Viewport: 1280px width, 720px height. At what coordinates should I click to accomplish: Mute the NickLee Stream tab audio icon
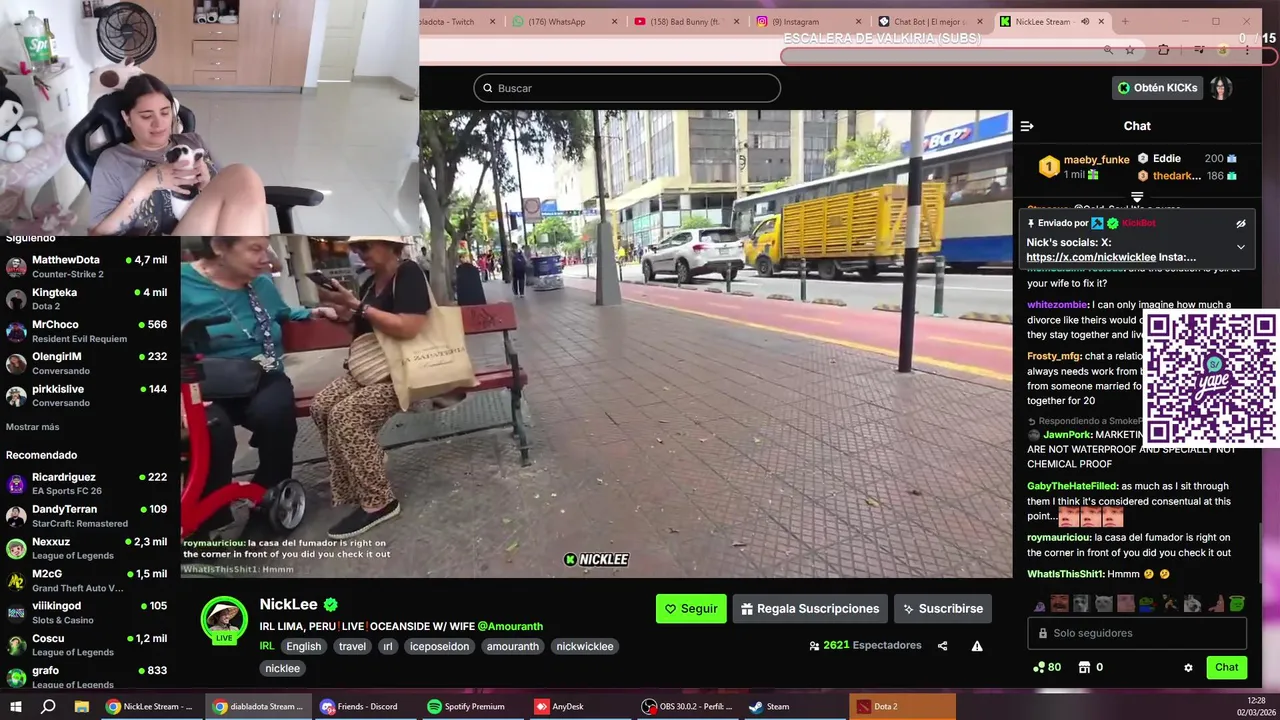click(1085, 21)
